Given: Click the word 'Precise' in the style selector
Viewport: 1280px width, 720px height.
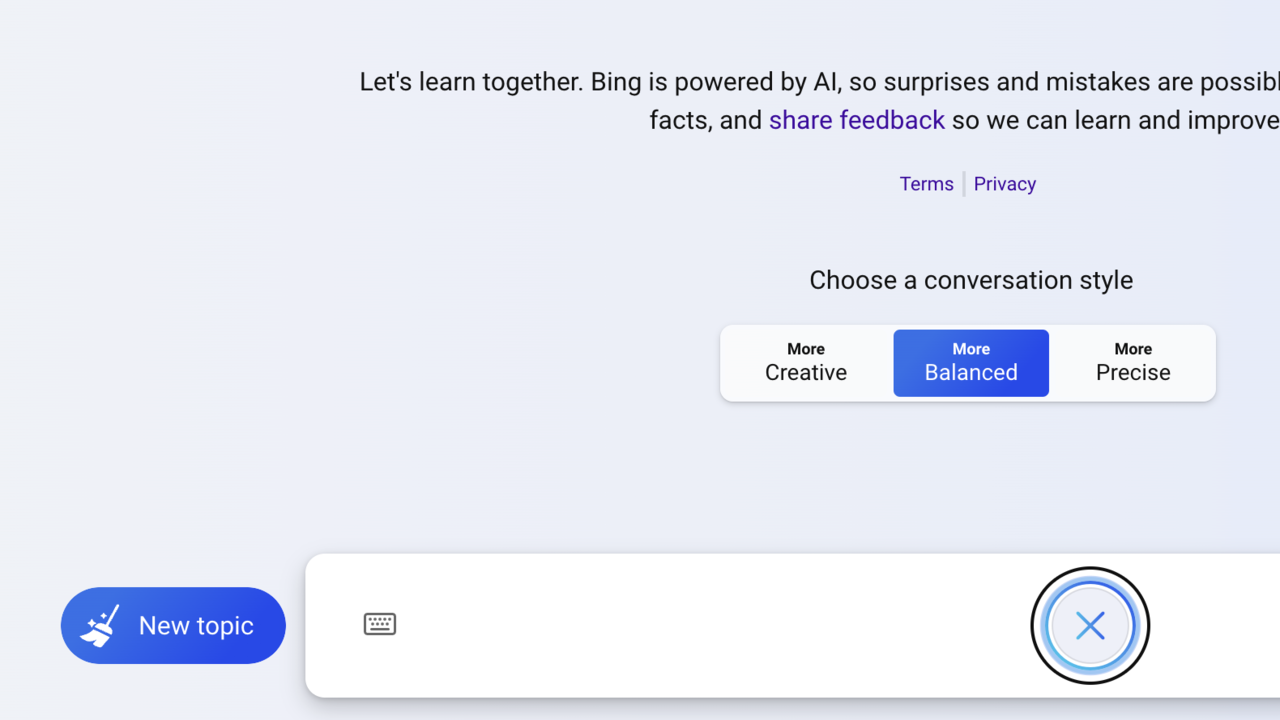Looking at the screenshot, I should (x=1133, y=373).
